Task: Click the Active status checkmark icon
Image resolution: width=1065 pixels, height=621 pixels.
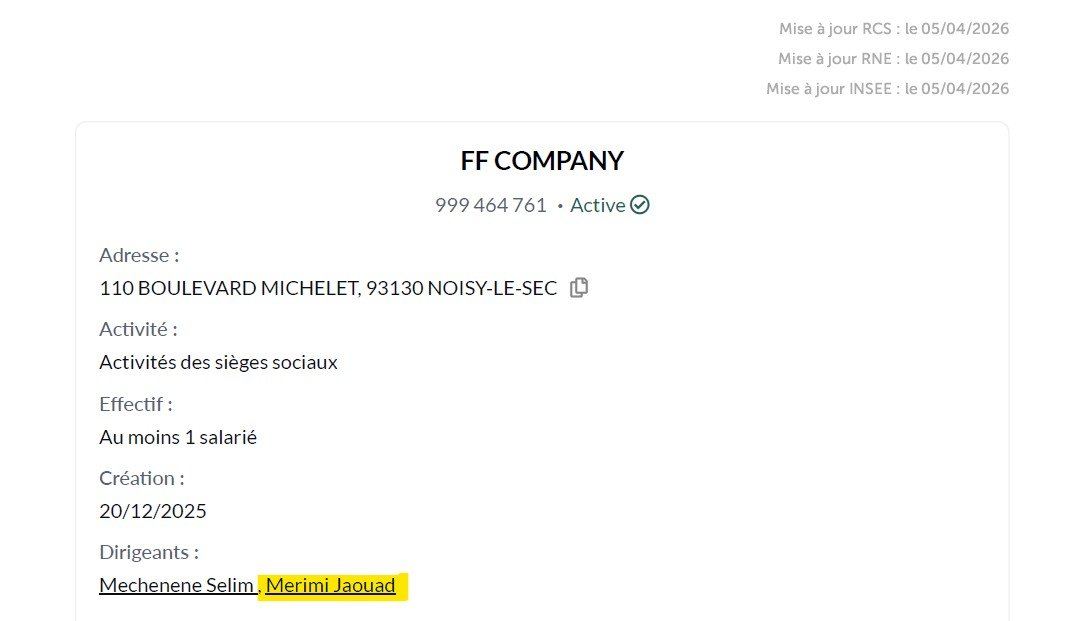Action: tap(640, 205)
